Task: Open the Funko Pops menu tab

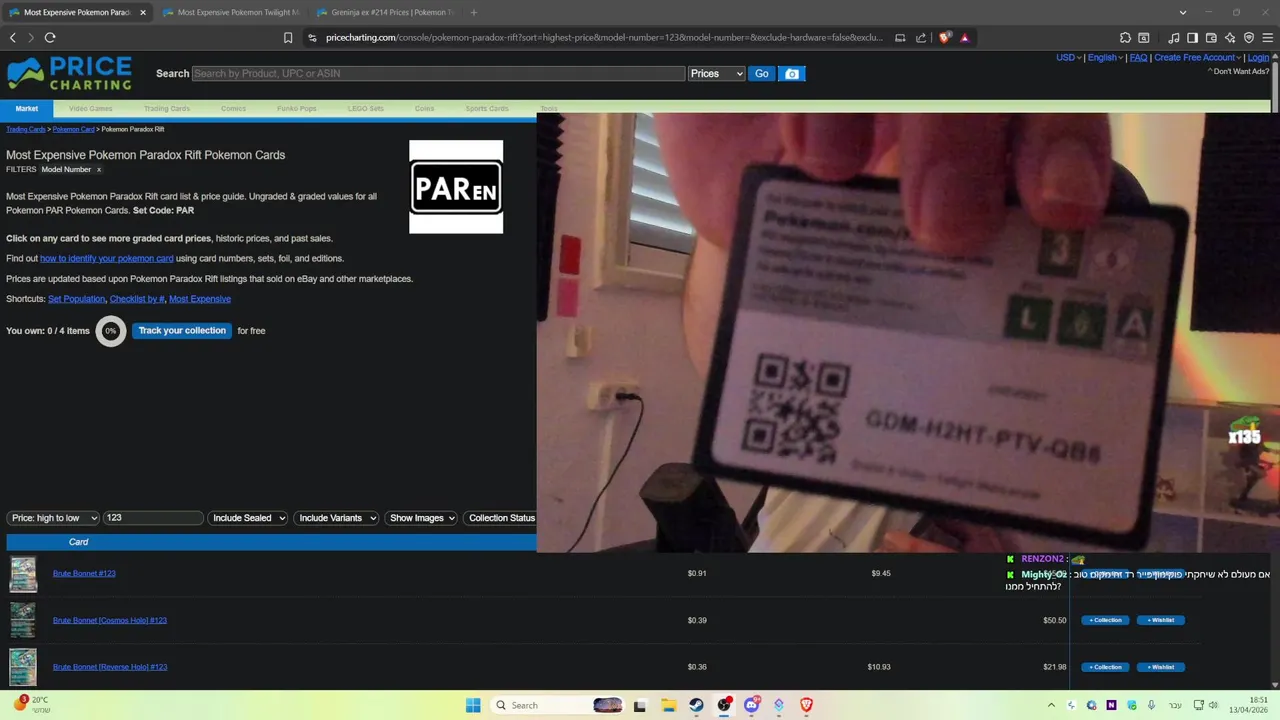Action: pyautogui.click(x=296, y=108)
